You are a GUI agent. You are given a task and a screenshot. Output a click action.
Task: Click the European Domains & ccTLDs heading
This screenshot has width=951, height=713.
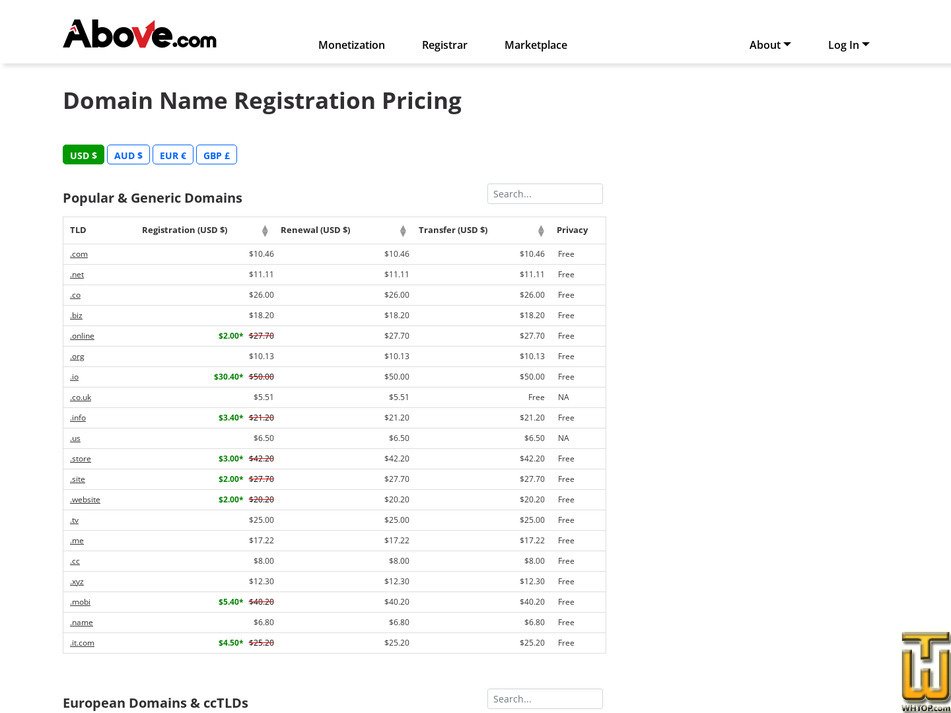coord(155,703)
